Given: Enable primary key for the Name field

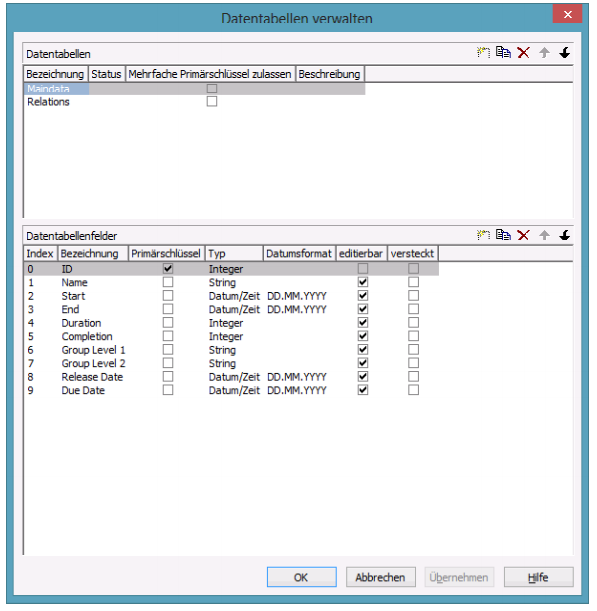Looking at the screenshot, I should click(x=168, y=282).
